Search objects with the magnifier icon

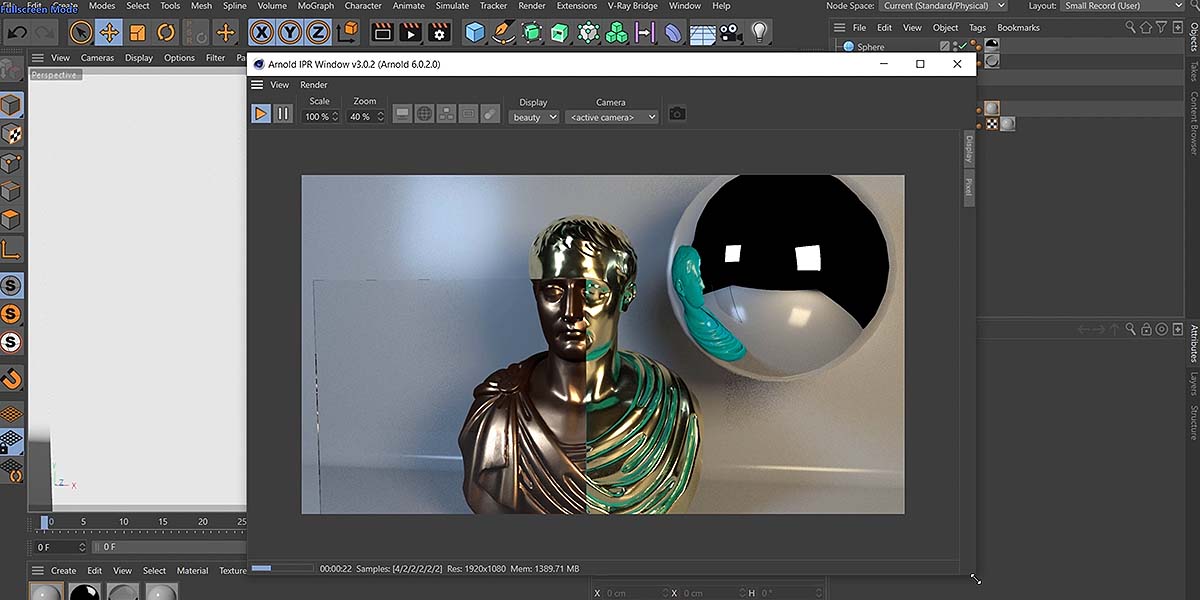pos(1130,27)
